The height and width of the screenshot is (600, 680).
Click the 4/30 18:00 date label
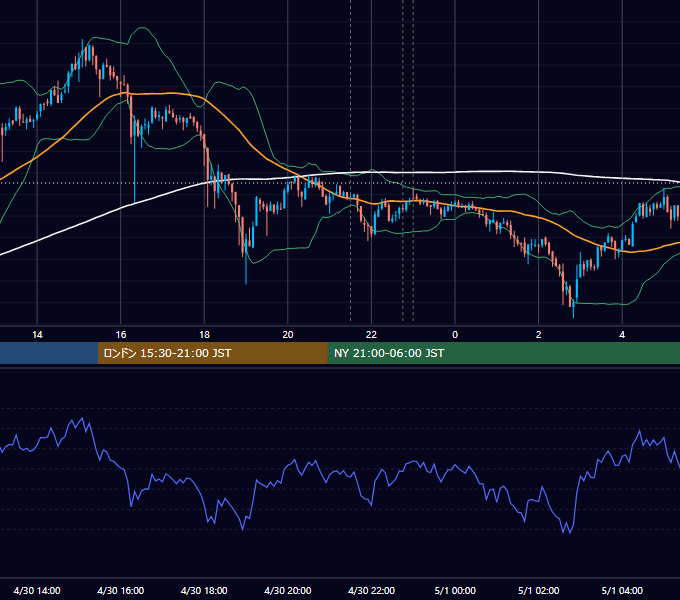point(204,590)
